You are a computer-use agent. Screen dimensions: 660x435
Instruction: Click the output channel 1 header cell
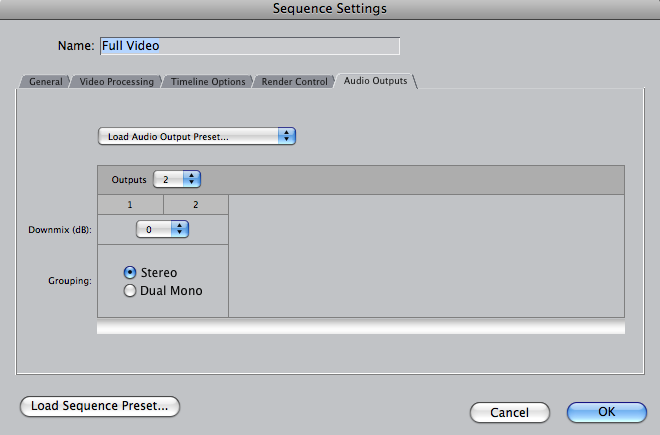coord(130,205)
